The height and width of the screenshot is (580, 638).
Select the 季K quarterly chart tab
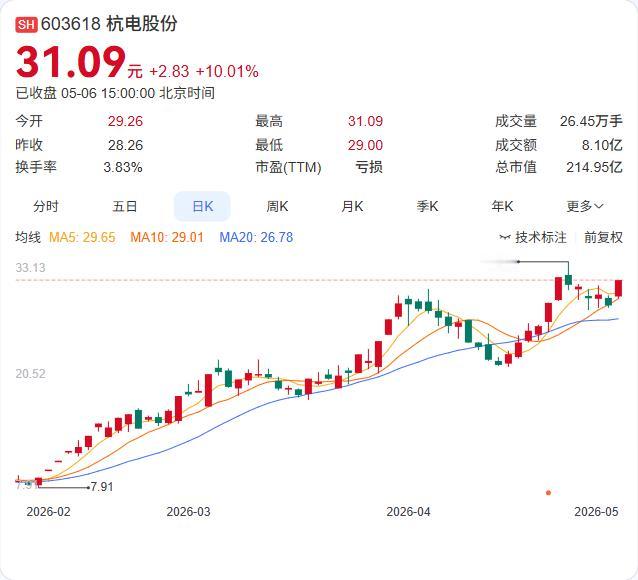pos(427,206)
